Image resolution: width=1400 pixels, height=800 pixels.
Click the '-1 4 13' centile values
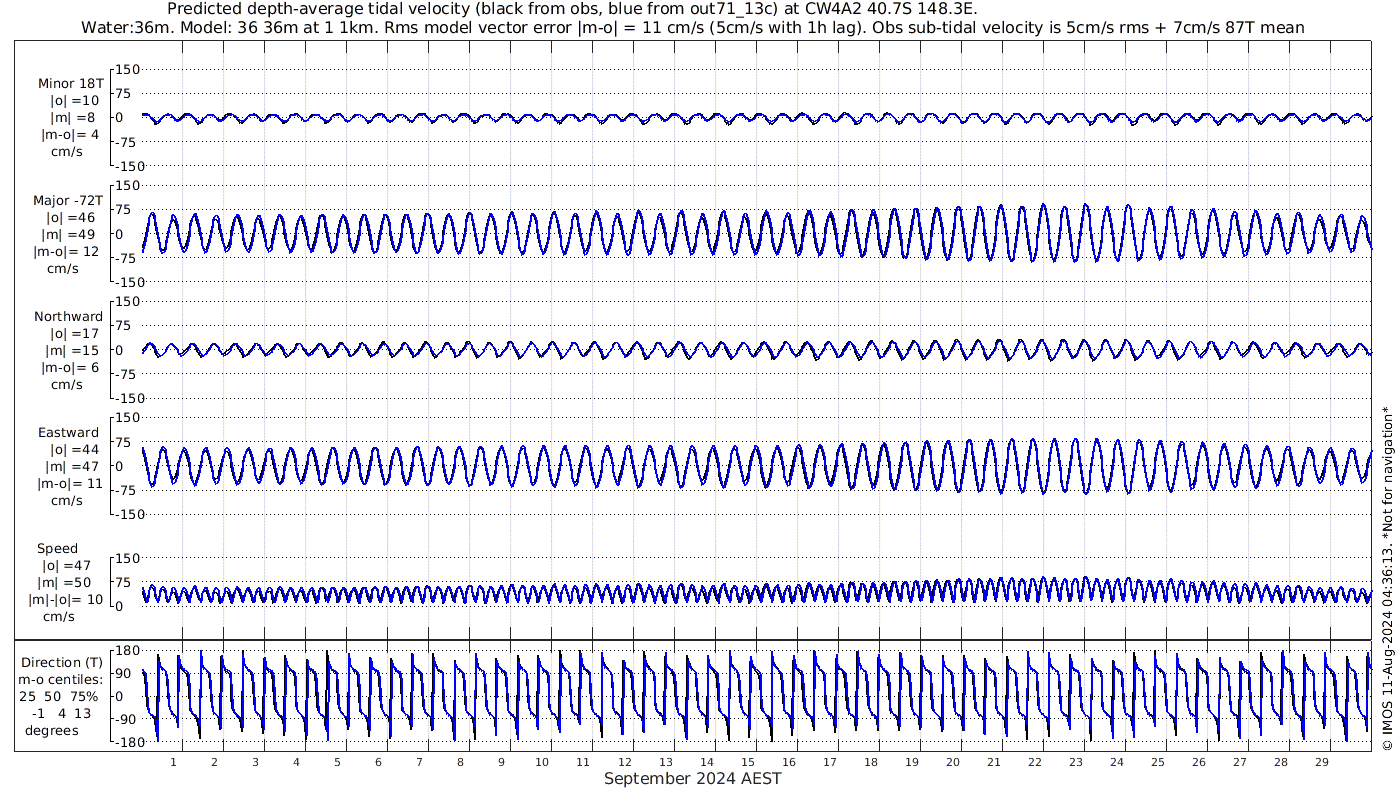60,713
